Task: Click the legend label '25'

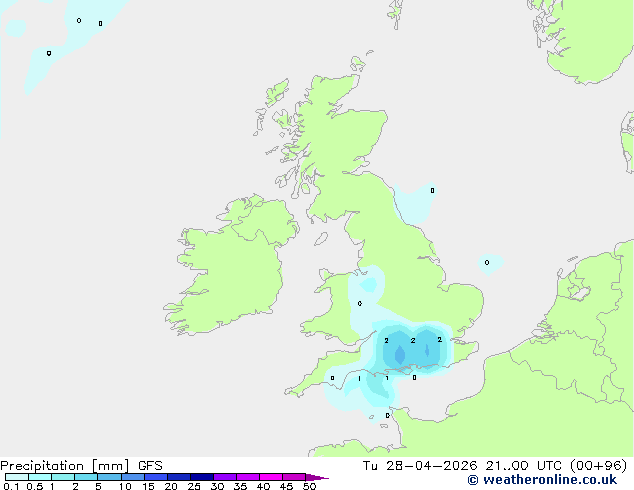Action: [194, 486]
